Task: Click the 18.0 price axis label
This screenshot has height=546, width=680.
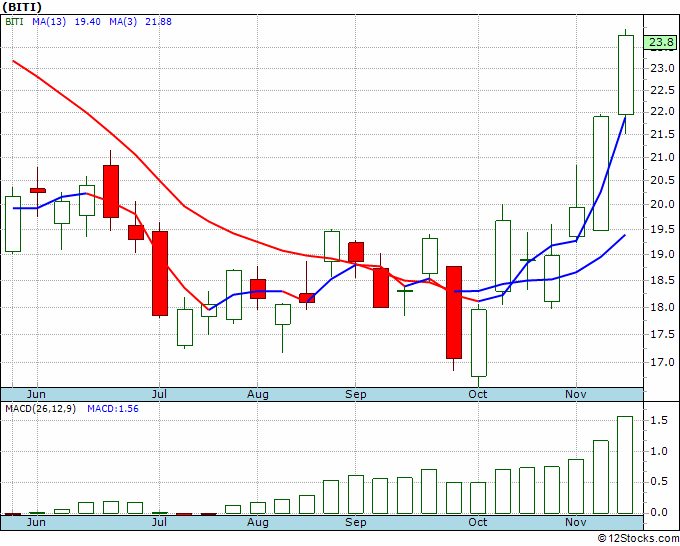Action: tap(662, 307)
